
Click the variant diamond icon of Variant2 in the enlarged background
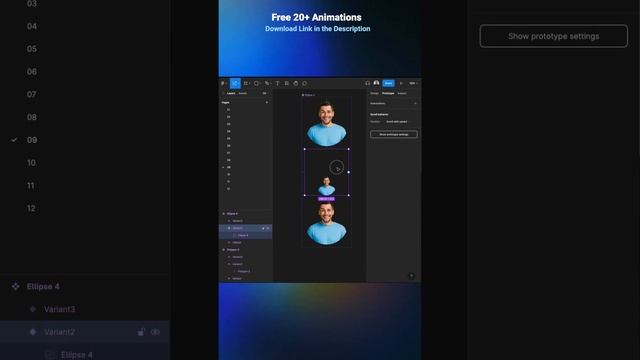click(33, 332)
